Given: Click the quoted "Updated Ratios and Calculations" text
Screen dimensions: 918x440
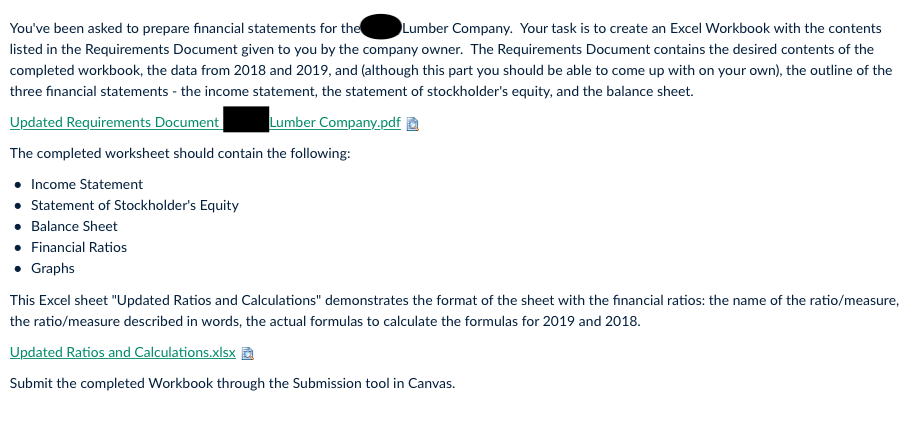Looking at the screenshot, I should point(216,300).
